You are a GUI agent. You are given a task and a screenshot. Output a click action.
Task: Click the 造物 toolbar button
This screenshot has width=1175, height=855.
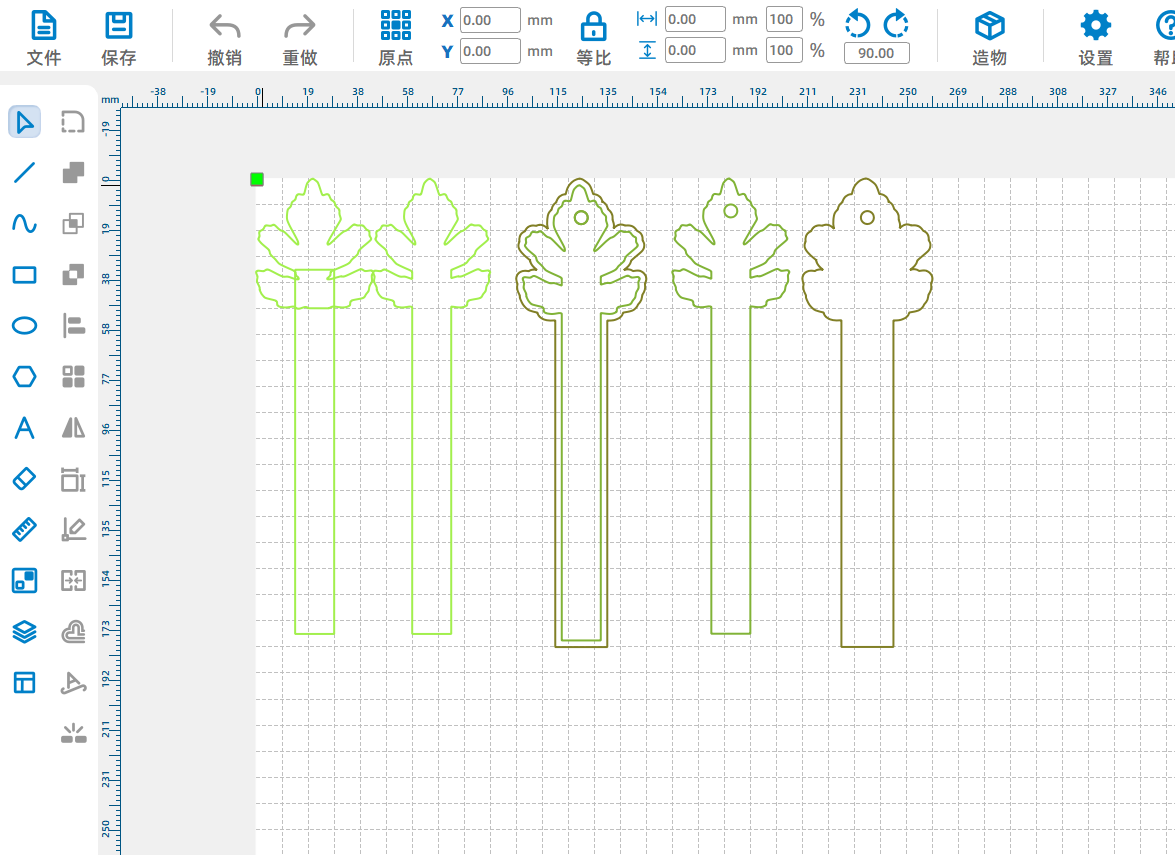(989, 37)
